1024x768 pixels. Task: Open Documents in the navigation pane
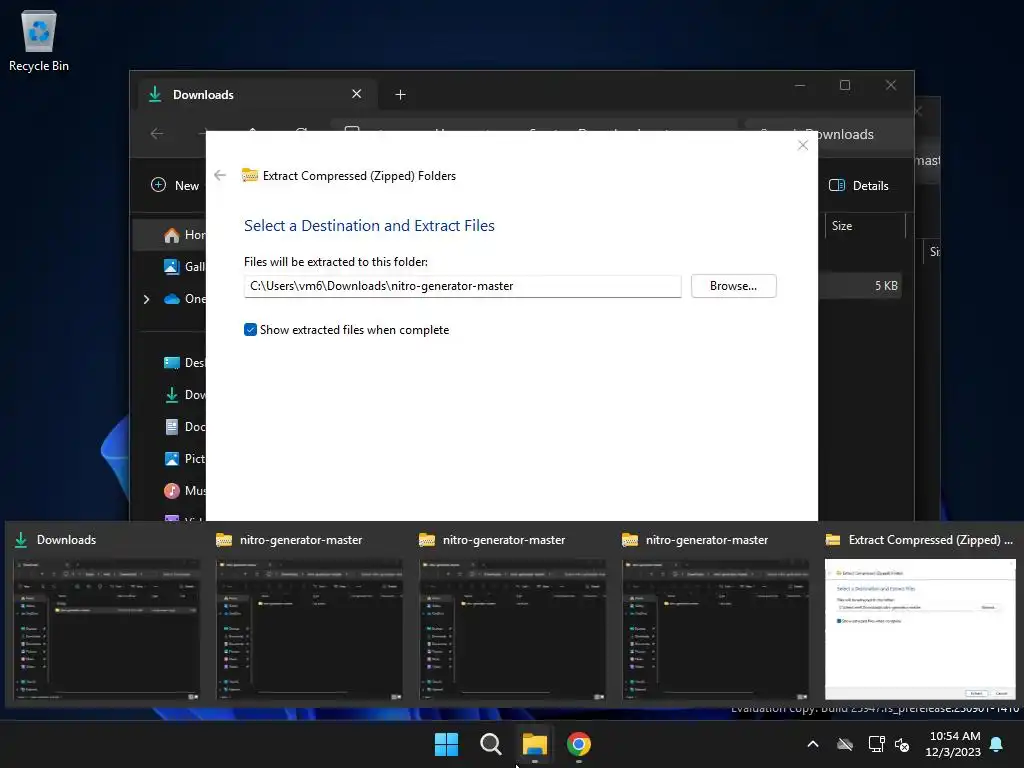[x=184, y=426]
